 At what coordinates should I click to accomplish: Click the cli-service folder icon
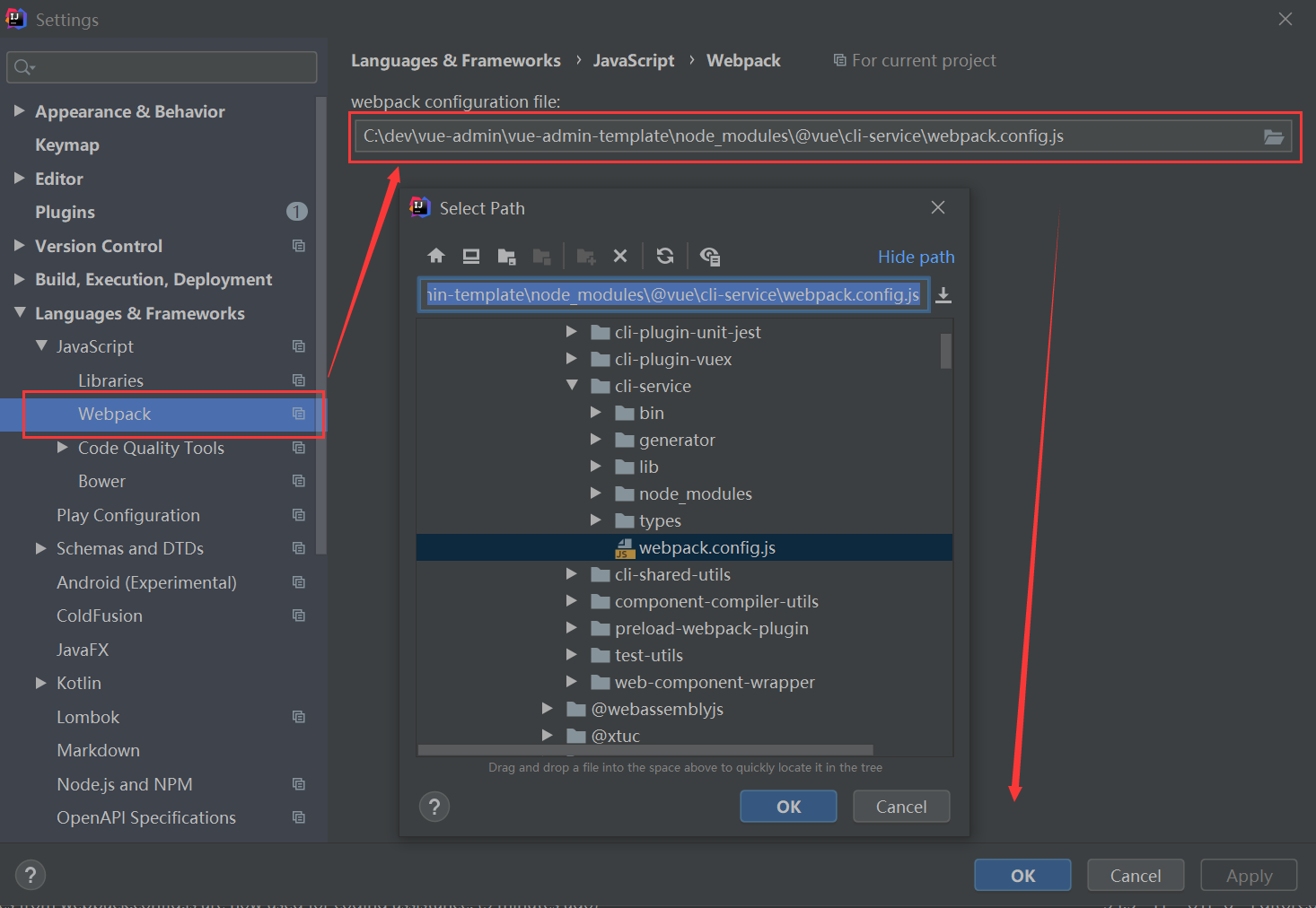(601, 387)
